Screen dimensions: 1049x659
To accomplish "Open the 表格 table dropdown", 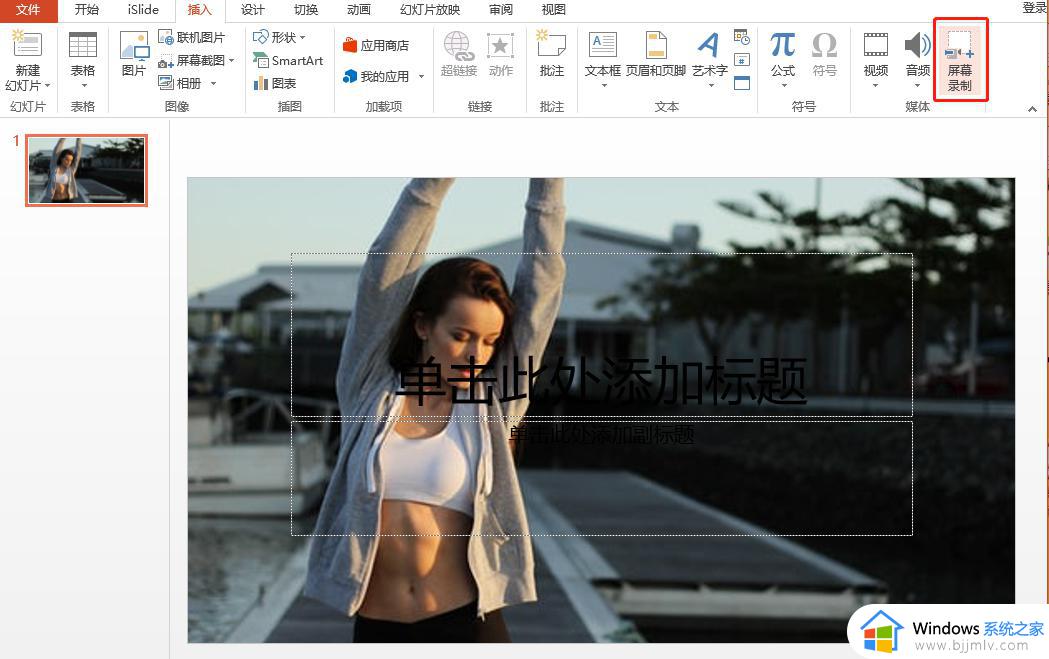I will 83,86.
